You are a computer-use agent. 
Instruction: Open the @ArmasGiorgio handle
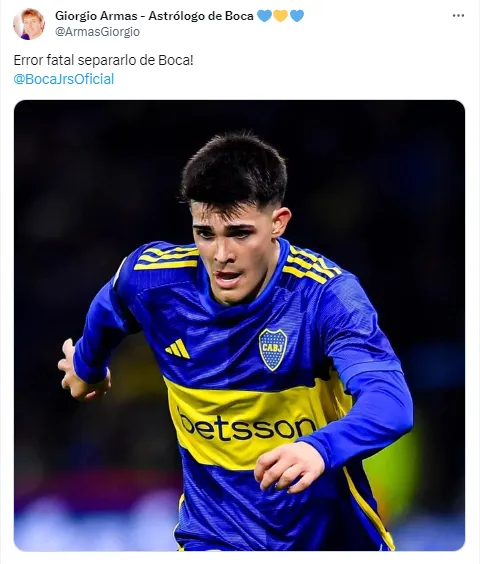point(97,32)
